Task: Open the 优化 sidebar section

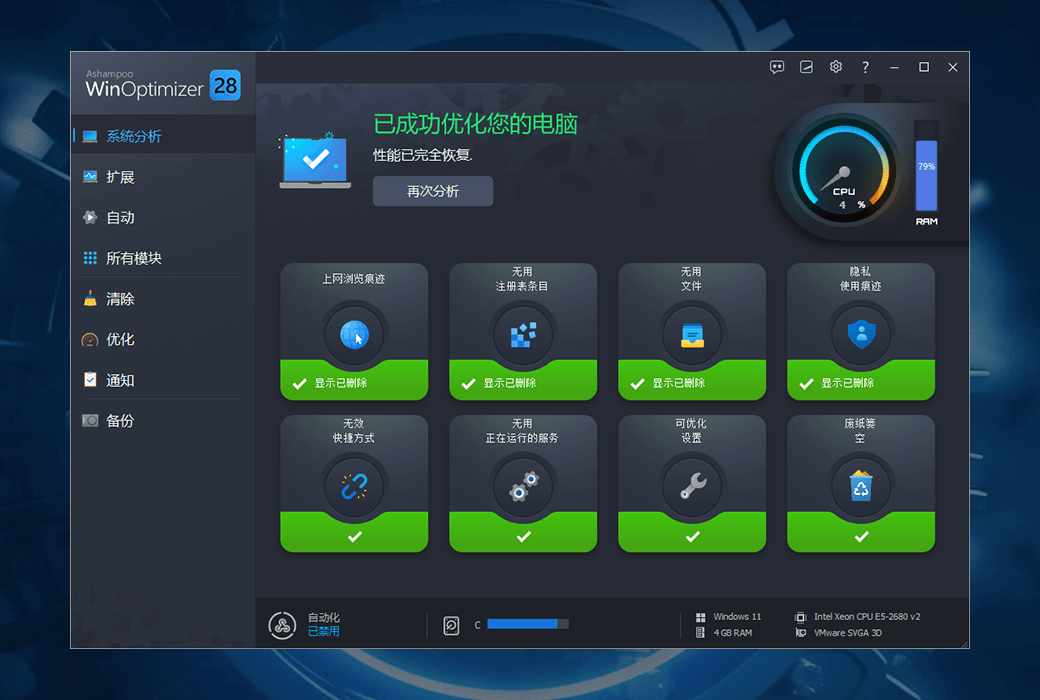Action: click(163, 340)
